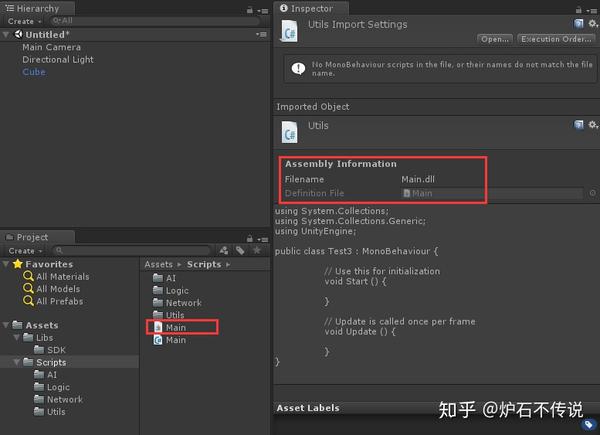600x435 pixels.
Task: Open the Utils import settings gear menu
Action: pyautogui.click(x=593, y=24)
